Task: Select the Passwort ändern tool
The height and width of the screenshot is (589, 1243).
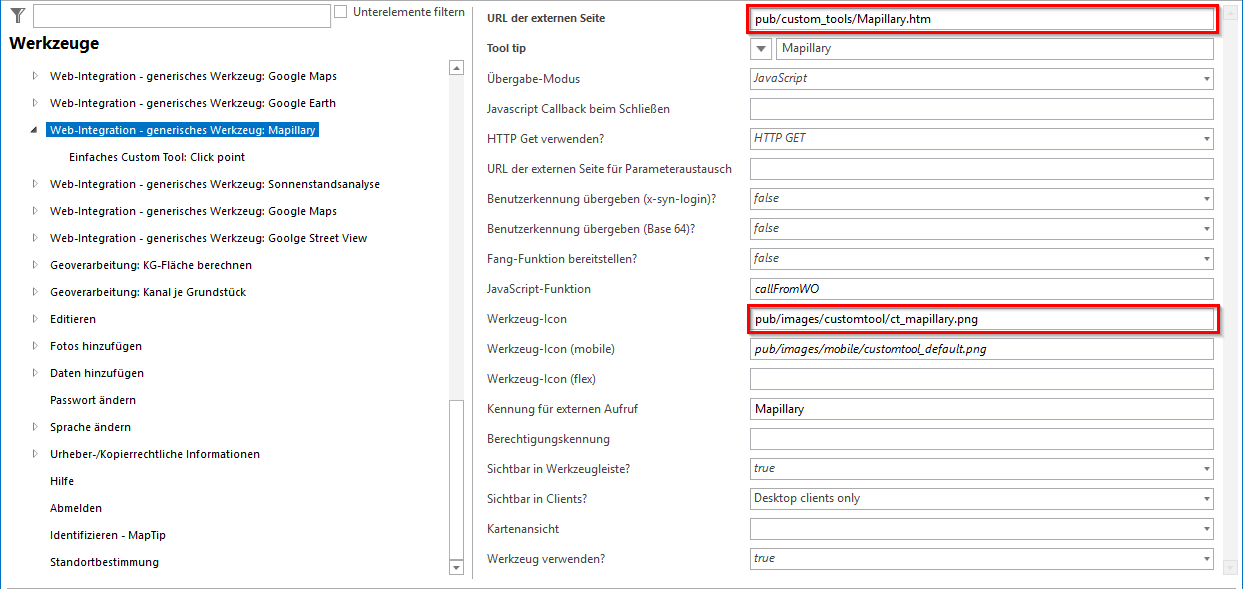Action: tap(93, 400)
